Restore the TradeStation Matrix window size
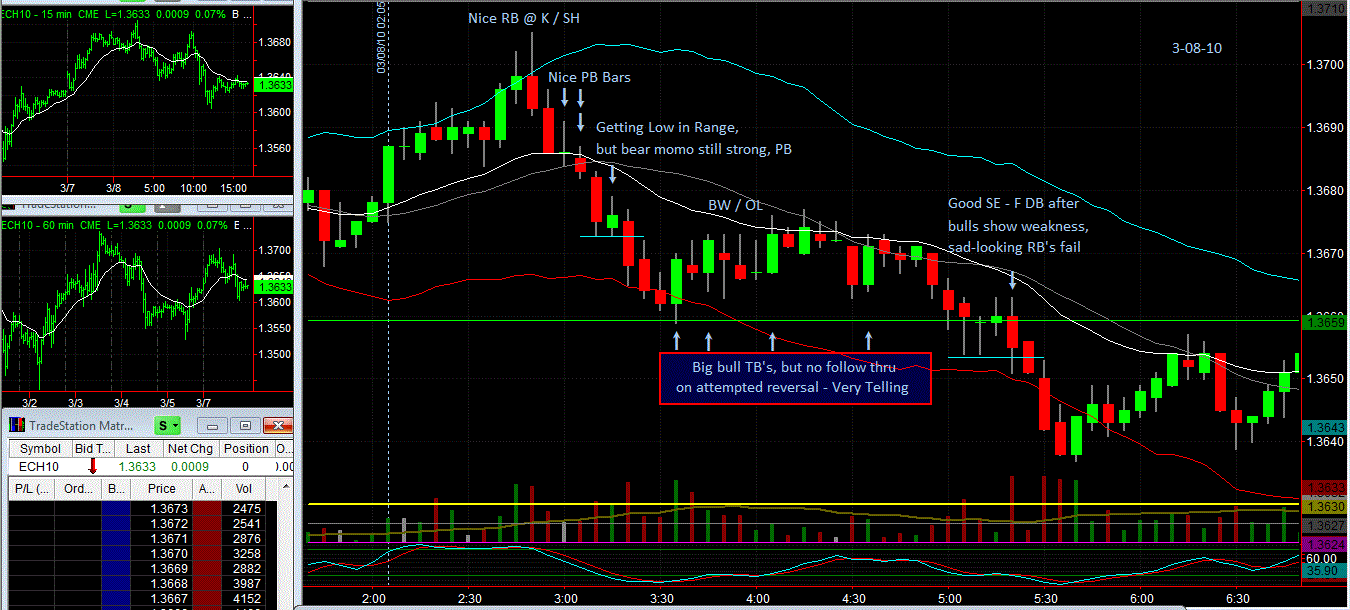The width and height of the screenshot is (1350, 610). point(244,424)
